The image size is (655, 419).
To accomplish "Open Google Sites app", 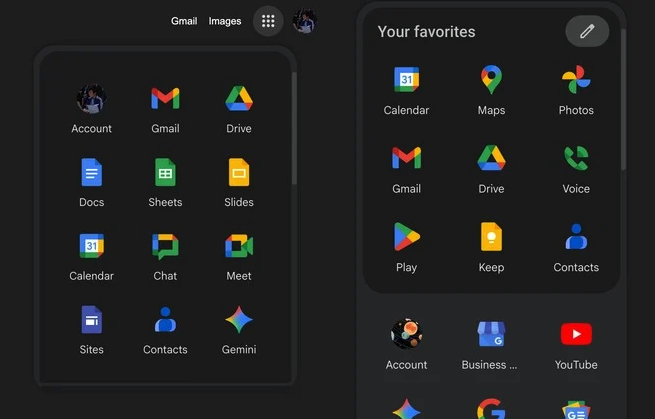I will coord(91,330).
